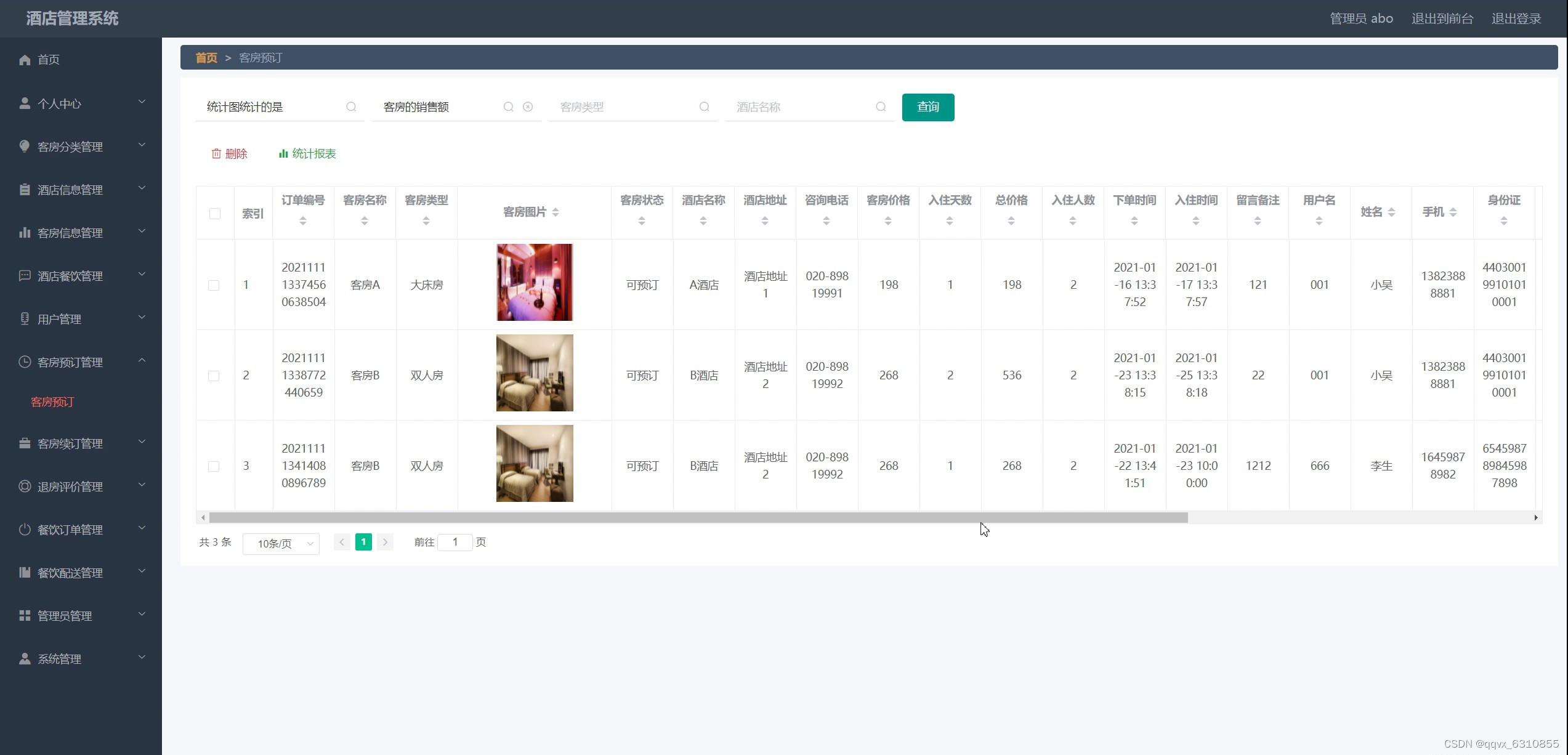Select 客房预订 in the sidebar menu
The height and width of the screenshot is (755, 1568).
click(52, 402)
